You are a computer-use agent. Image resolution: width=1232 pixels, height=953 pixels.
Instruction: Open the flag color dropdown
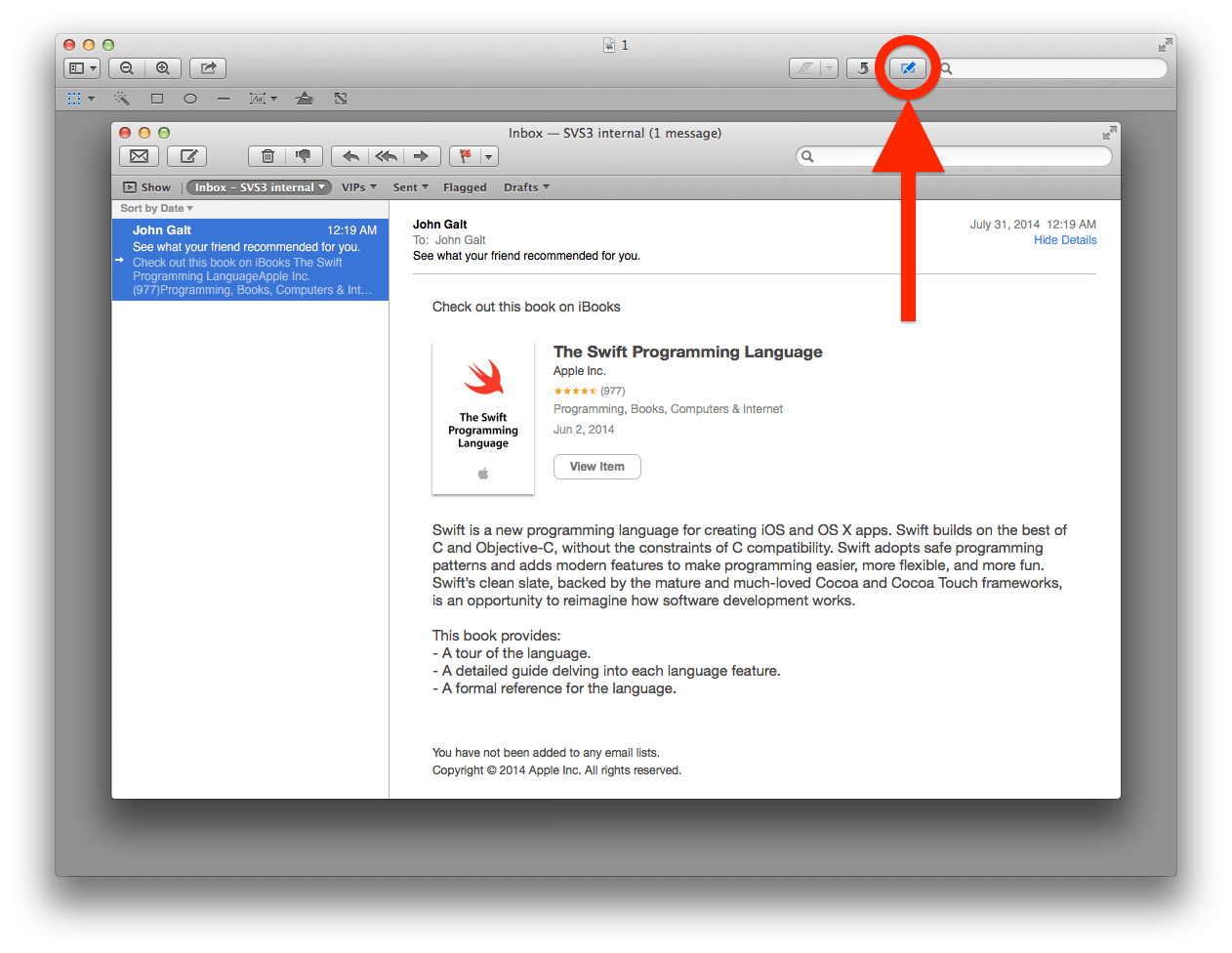click(x=489, y=155)
